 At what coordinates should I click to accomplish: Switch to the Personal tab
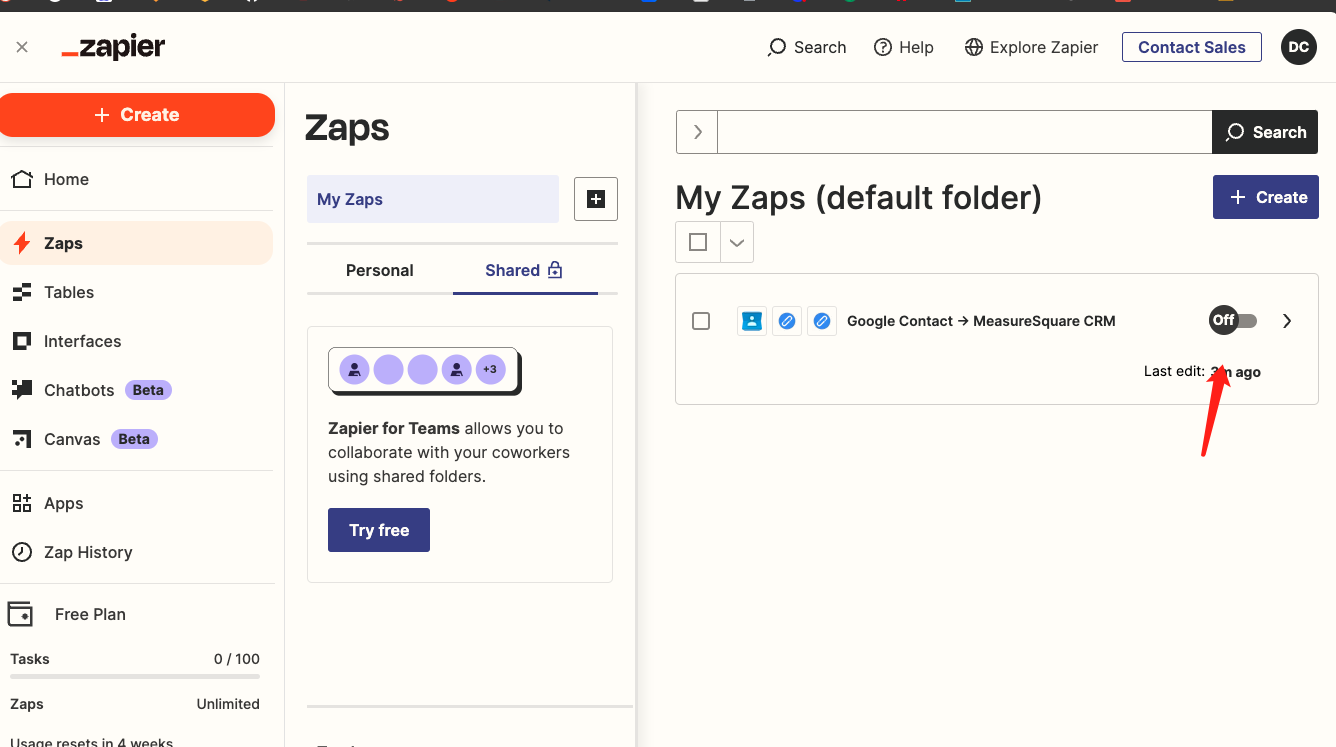(379, 270)
